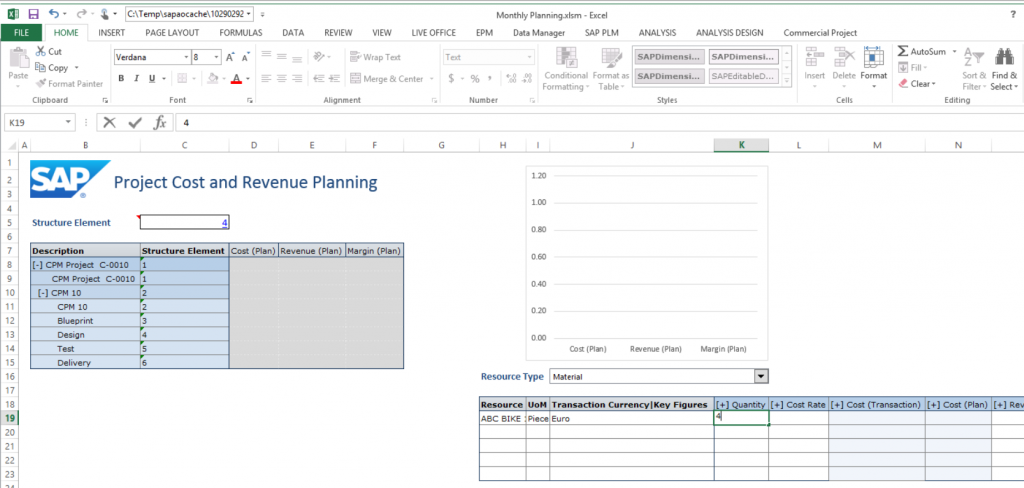Toggle Center alignment

(x=281, y=78)
